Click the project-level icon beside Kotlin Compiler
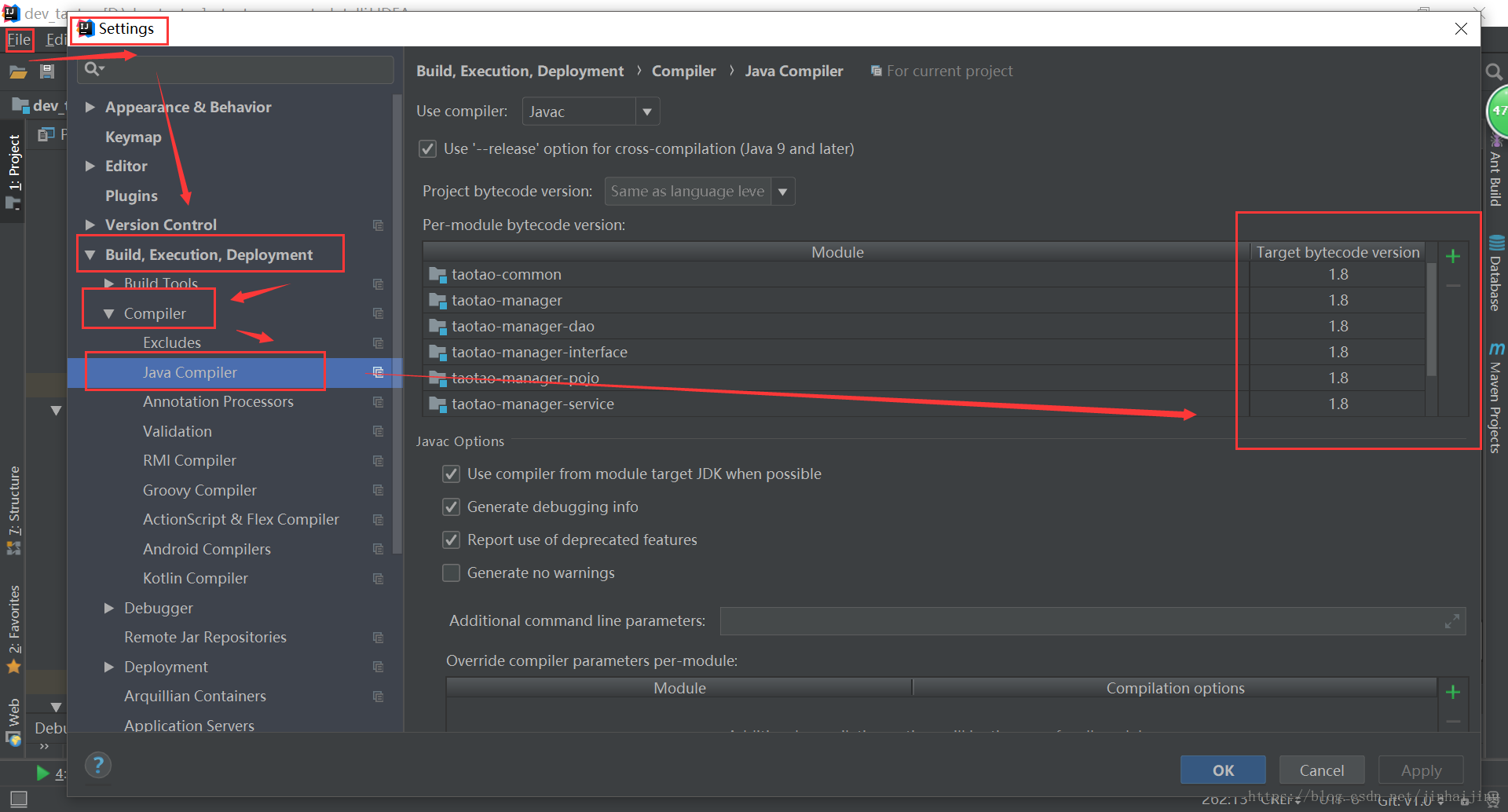 378,579
